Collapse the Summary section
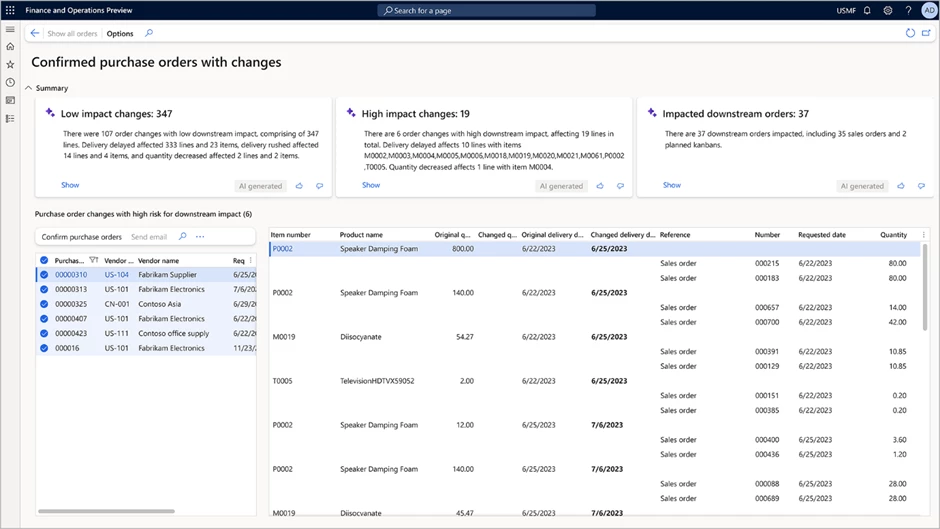Screen dimensions: 940x529 point(29,88)
